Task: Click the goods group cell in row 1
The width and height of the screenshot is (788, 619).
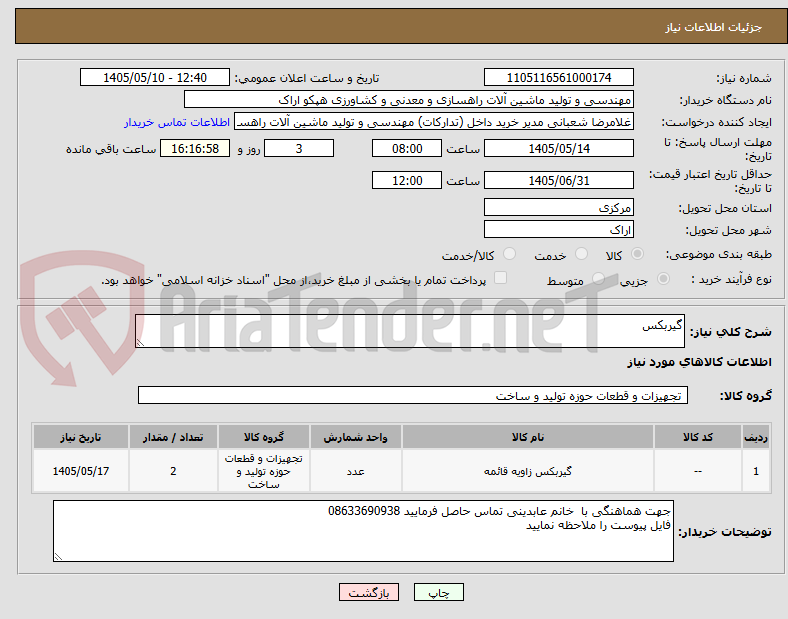Action: click(264, 471)
